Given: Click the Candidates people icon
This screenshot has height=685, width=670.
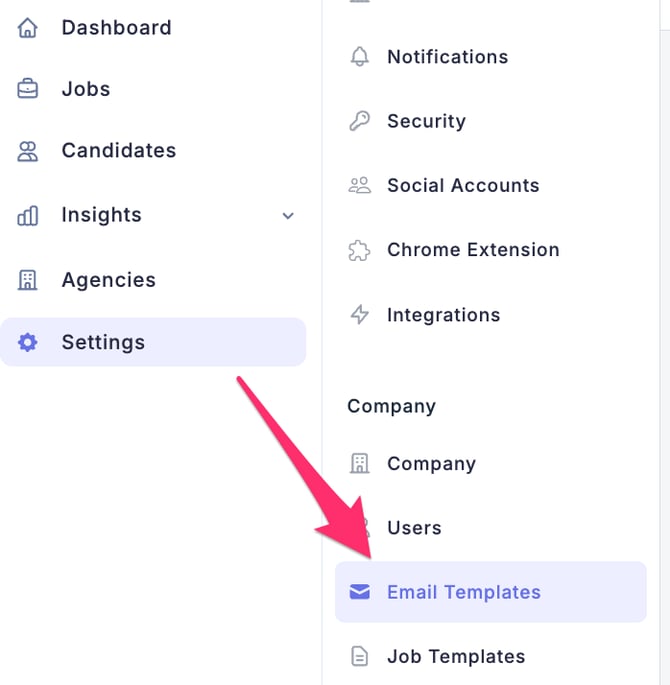Looking at the screenshot, I should [x=28, y=151].
